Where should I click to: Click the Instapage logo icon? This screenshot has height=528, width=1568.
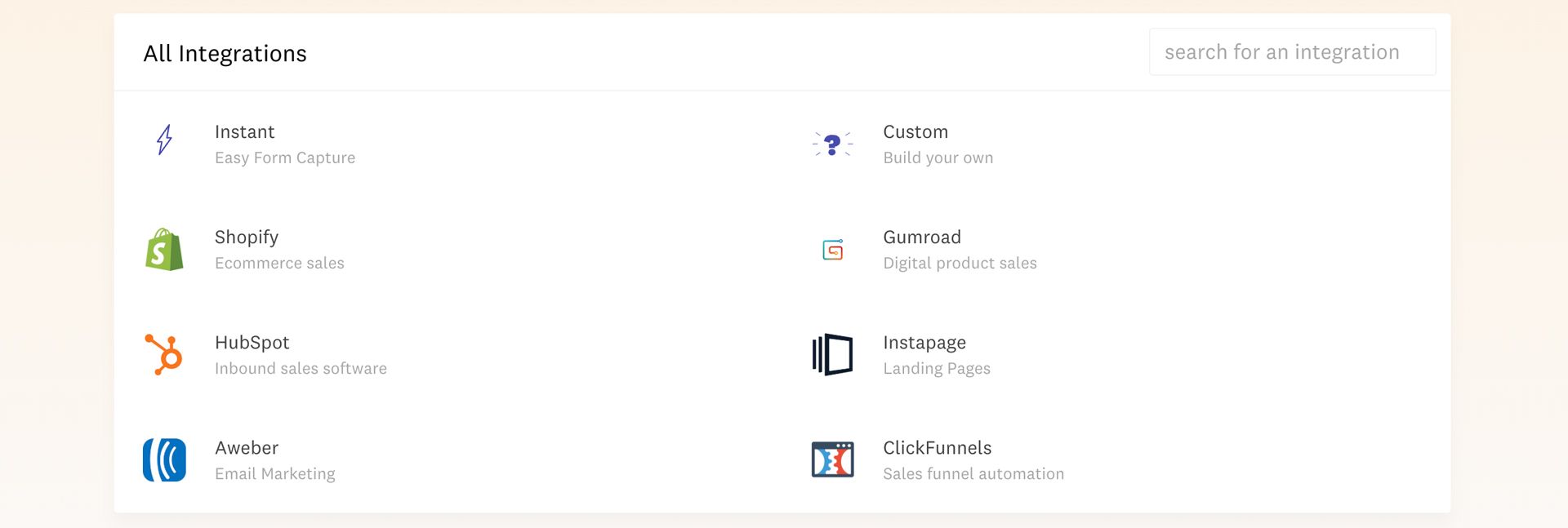pyautogui.click(x=832, y=354)
